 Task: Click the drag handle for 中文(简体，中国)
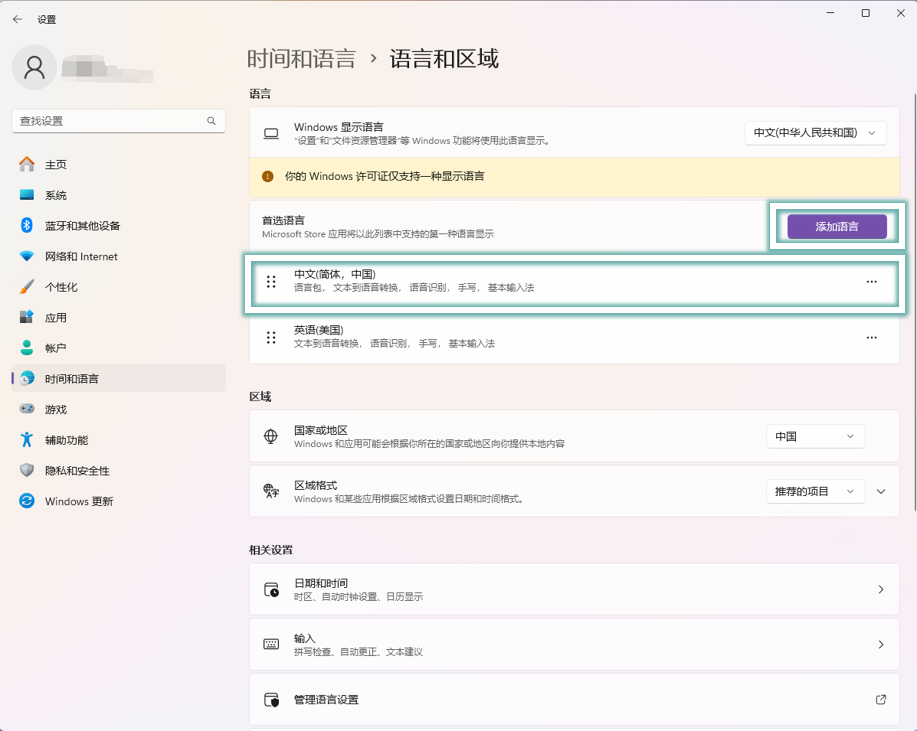coord(271,282)
